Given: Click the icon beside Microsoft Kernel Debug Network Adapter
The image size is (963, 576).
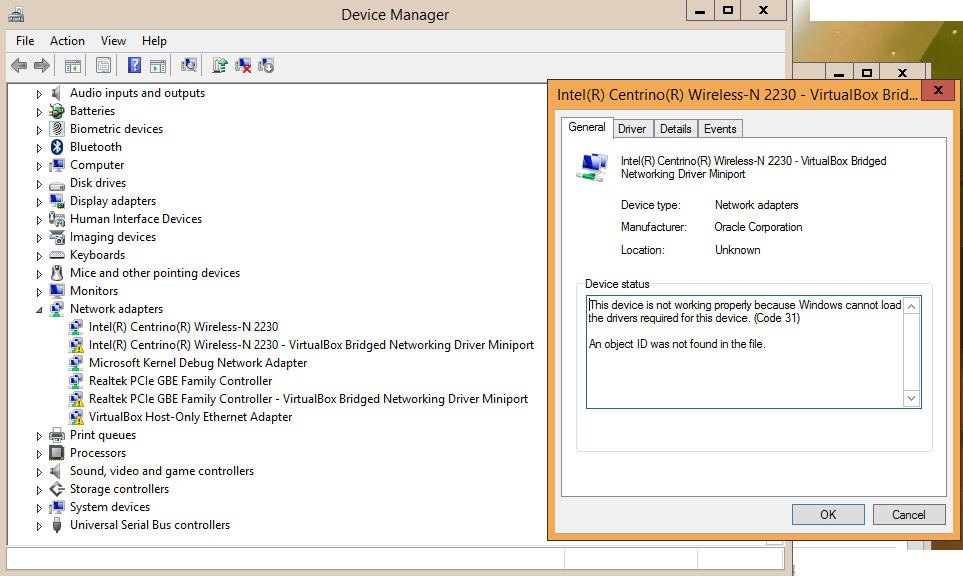Looking at the screenshot, I should click(76, 363).
